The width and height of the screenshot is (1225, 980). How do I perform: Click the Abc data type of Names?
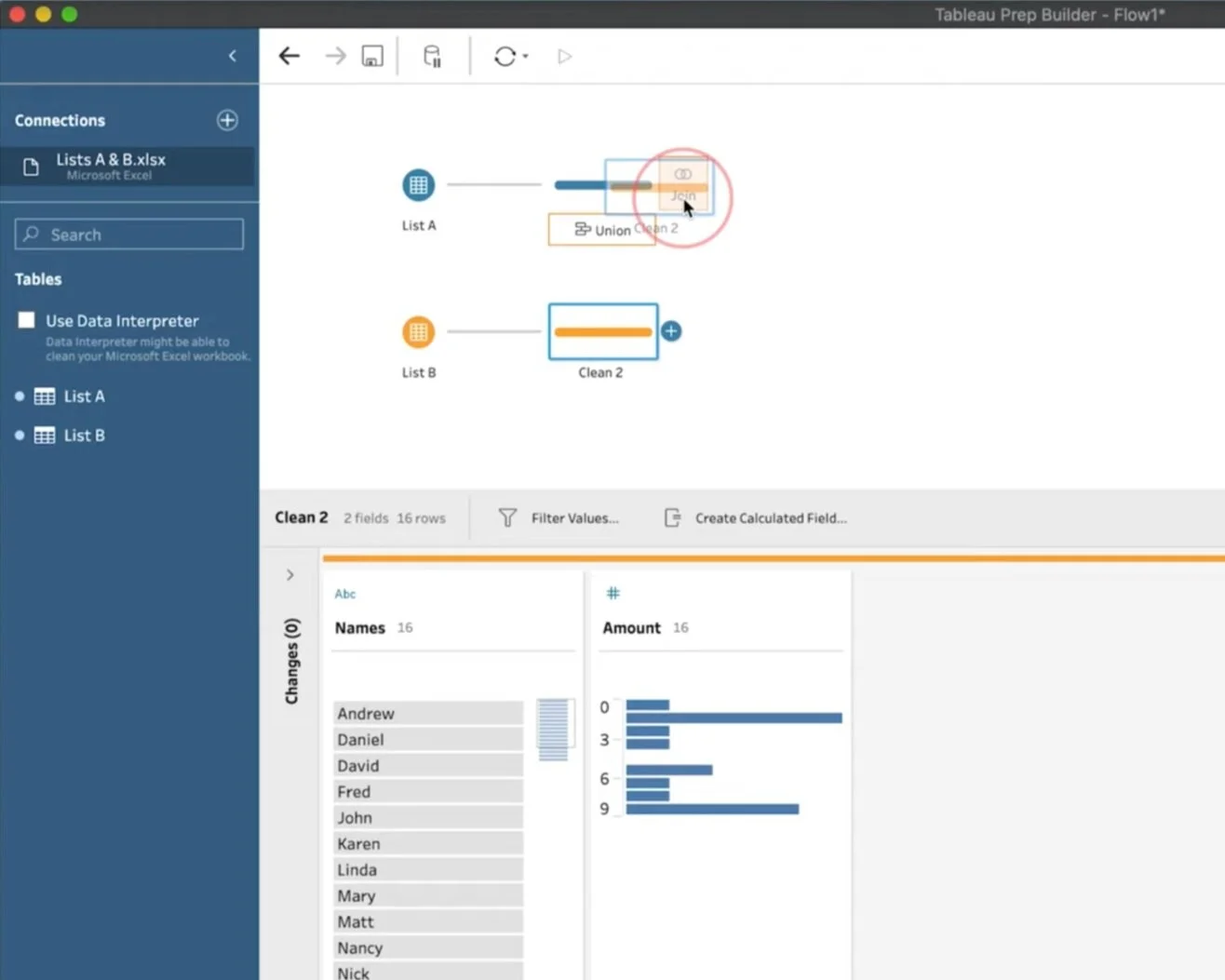345,594
